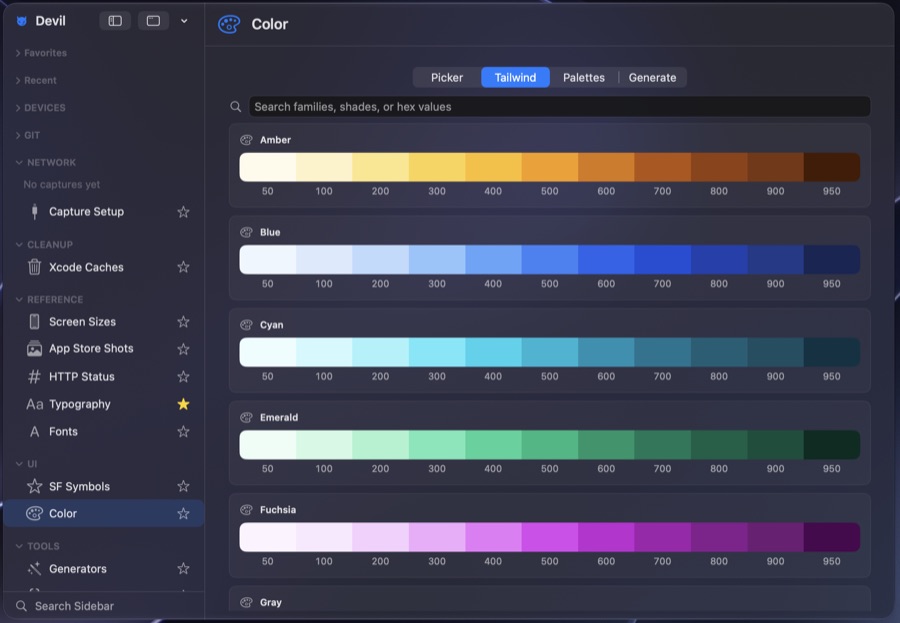Favorite Xcode Caches with its star

coord(183,267)
